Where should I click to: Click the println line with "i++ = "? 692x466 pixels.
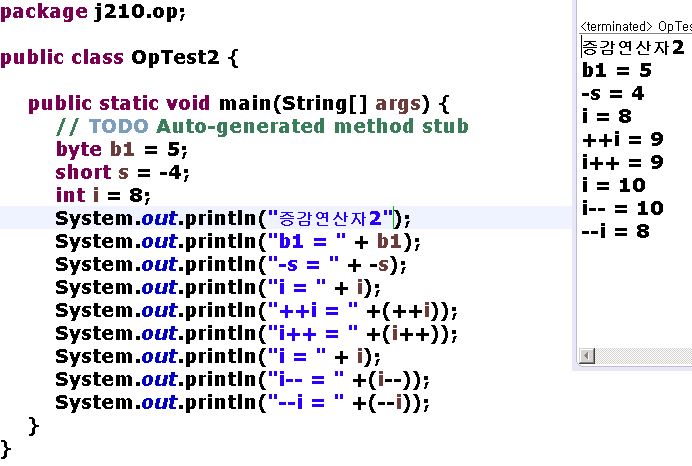point(256,334)
